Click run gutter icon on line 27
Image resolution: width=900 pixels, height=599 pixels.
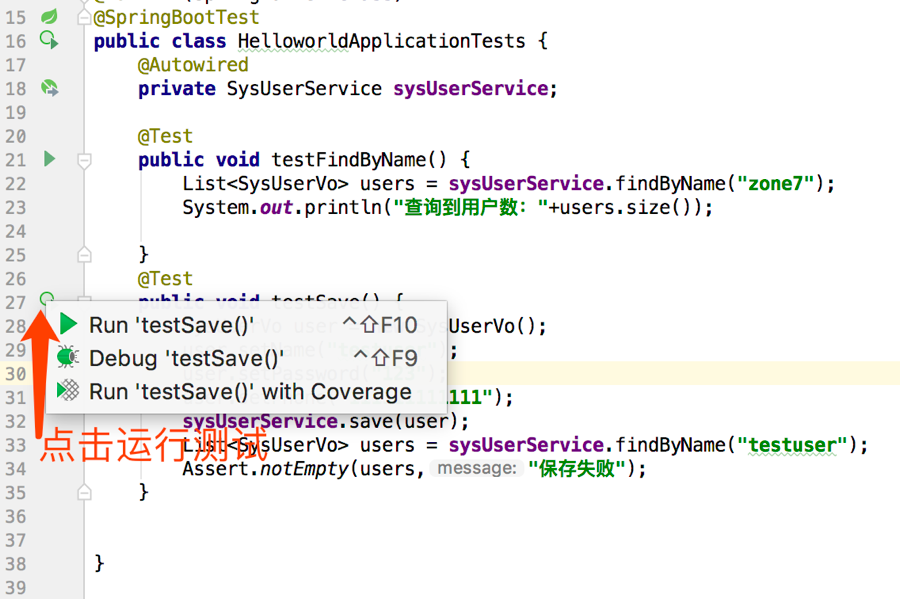(x=47, y=299)
